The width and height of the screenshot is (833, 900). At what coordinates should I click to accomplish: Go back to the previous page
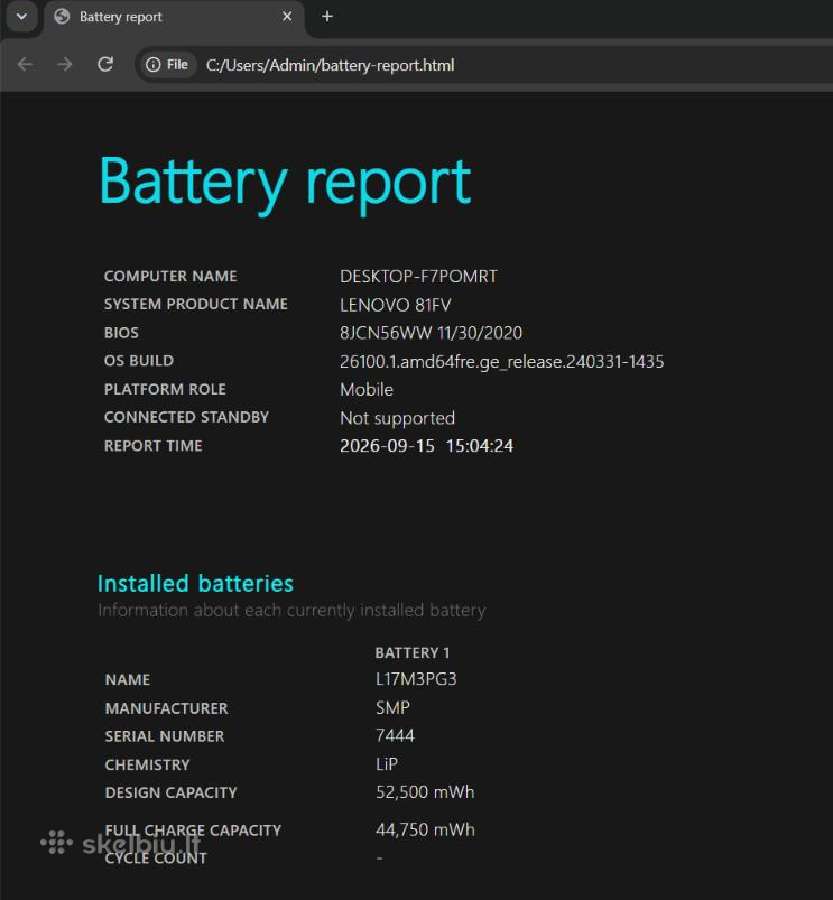pos(25,64)
